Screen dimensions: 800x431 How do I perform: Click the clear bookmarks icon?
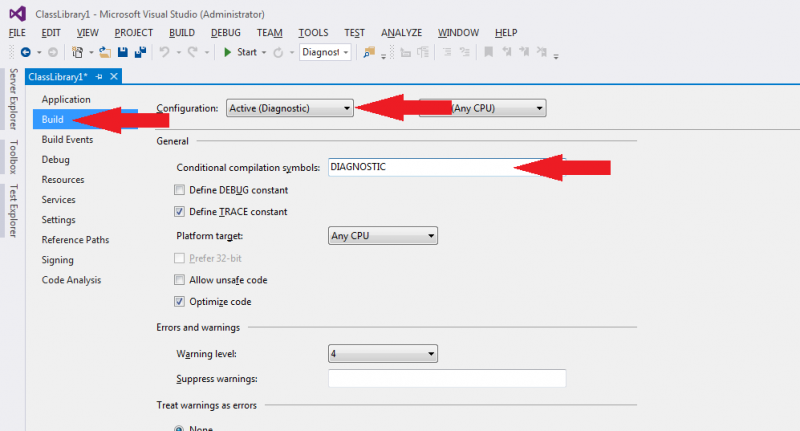(541, 52)
